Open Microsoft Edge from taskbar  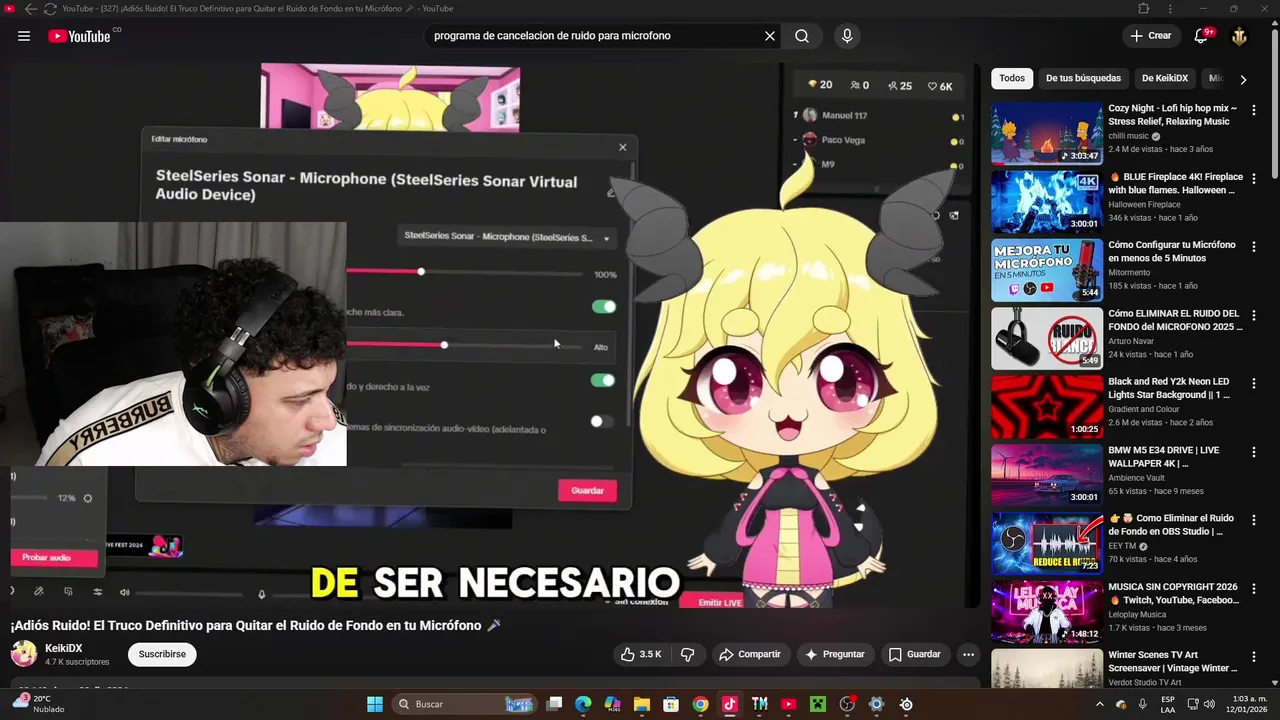[x=583, y=704]
